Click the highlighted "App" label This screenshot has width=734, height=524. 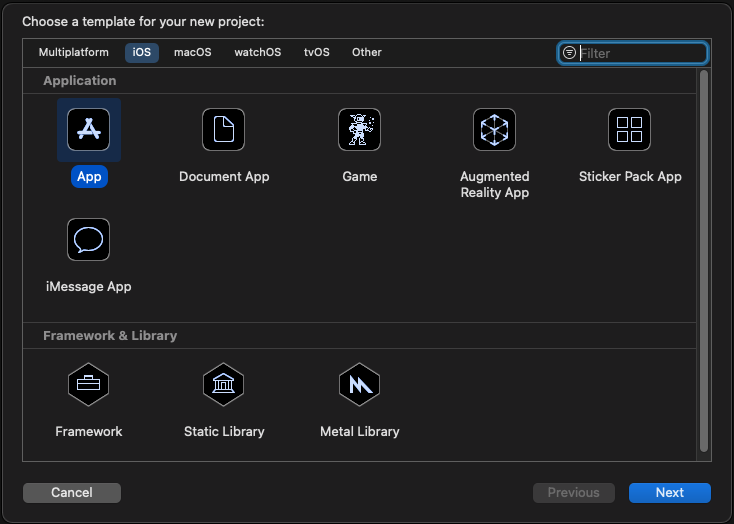click(x=89, y=177)
